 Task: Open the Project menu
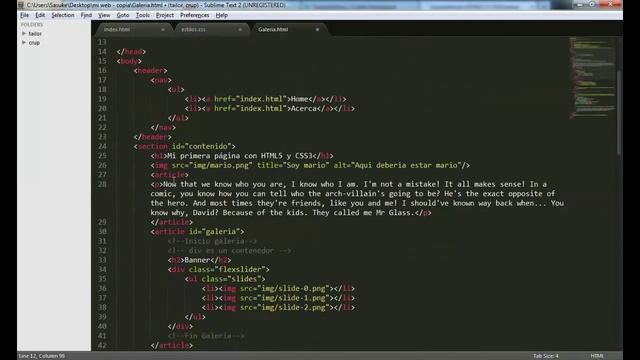(164, 15)
